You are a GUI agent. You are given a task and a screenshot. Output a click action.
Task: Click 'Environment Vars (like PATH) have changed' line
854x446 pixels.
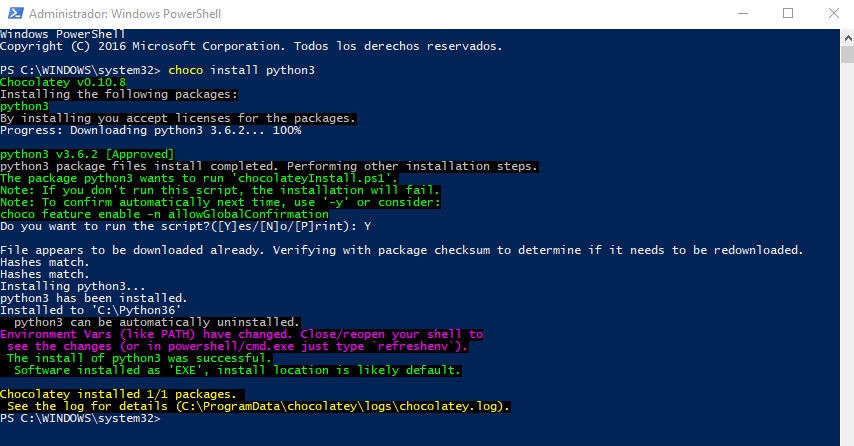coord(242,334)
